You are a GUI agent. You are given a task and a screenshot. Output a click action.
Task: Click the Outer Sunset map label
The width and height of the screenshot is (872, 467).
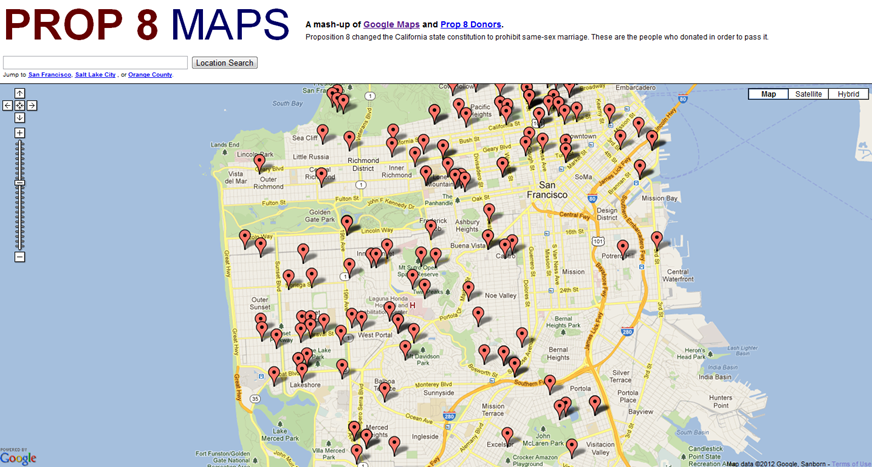coord(260,303)
